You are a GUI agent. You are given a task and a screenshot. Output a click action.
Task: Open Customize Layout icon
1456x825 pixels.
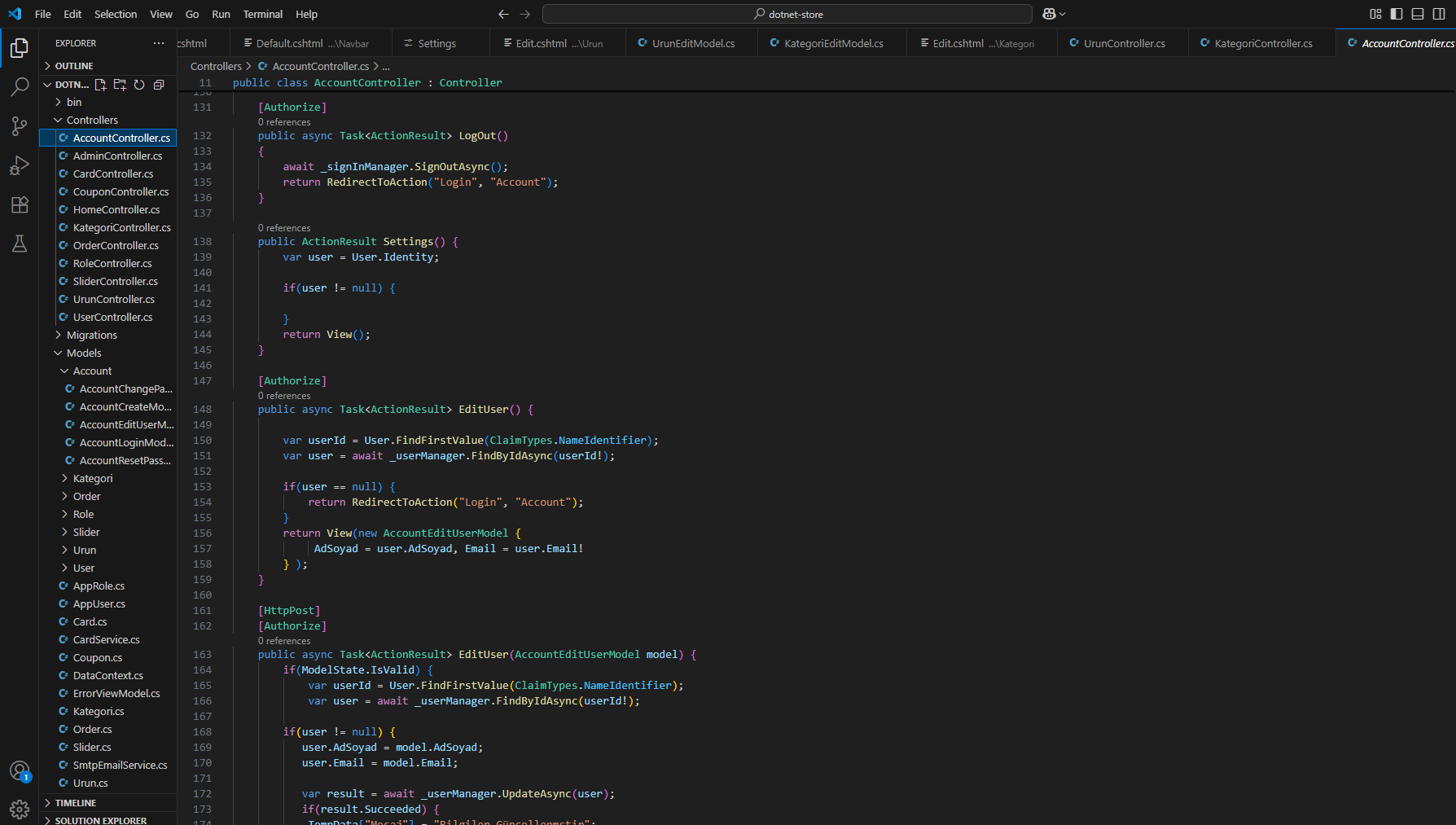[1375, 14]
